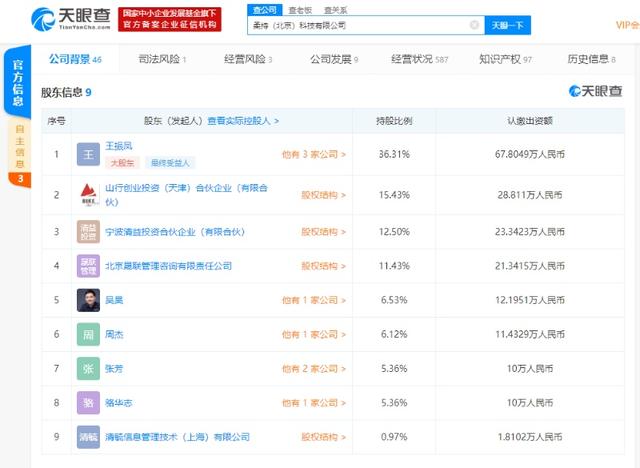Click purple avatar icon for 骆华志
This screenshot has height=468, width=640.
pyautogui.click(x=88, y=403)
